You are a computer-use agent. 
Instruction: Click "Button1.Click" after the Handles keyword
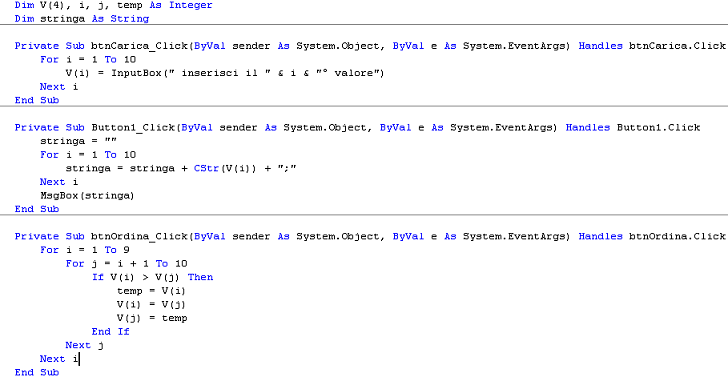coord(658,128)
